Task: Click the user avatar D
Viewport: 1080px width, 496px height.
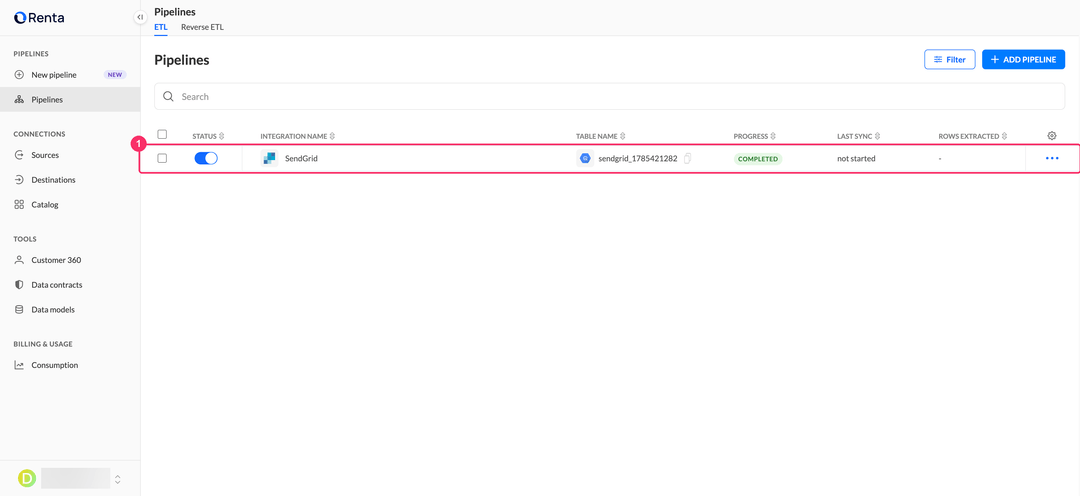Action: point(26,478)
